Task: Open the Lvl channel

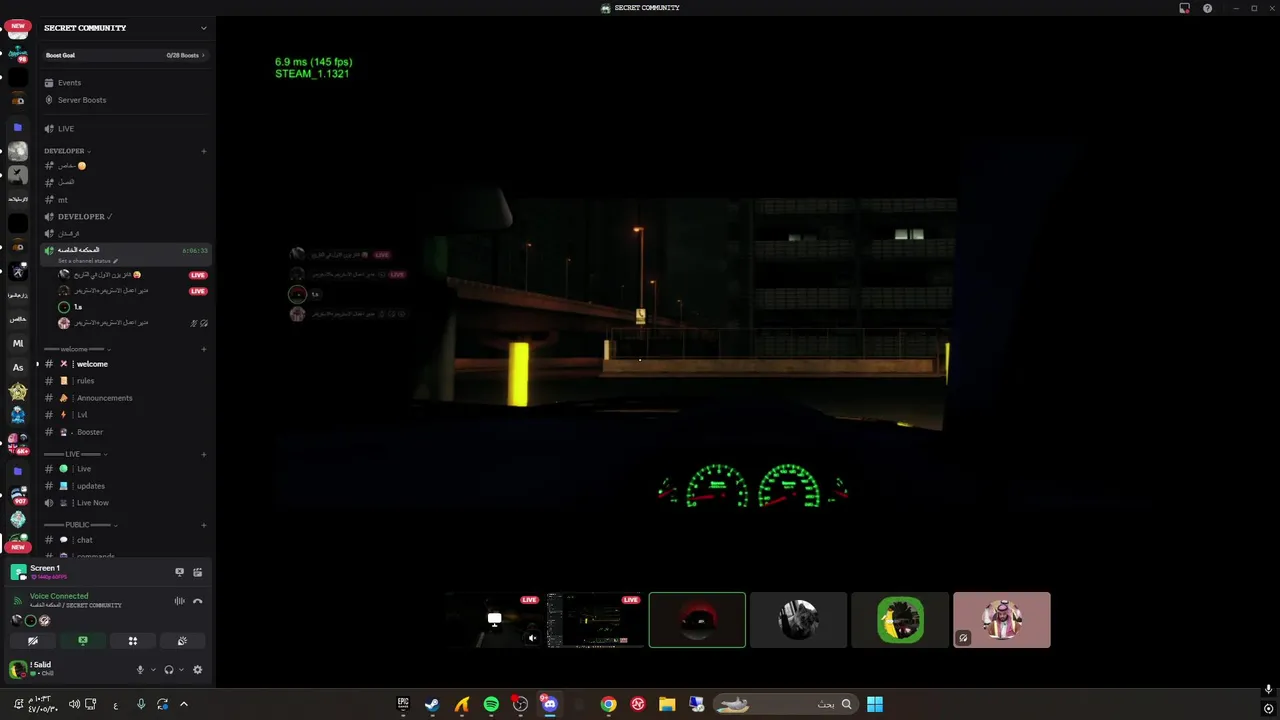Action: click(125, 415)
